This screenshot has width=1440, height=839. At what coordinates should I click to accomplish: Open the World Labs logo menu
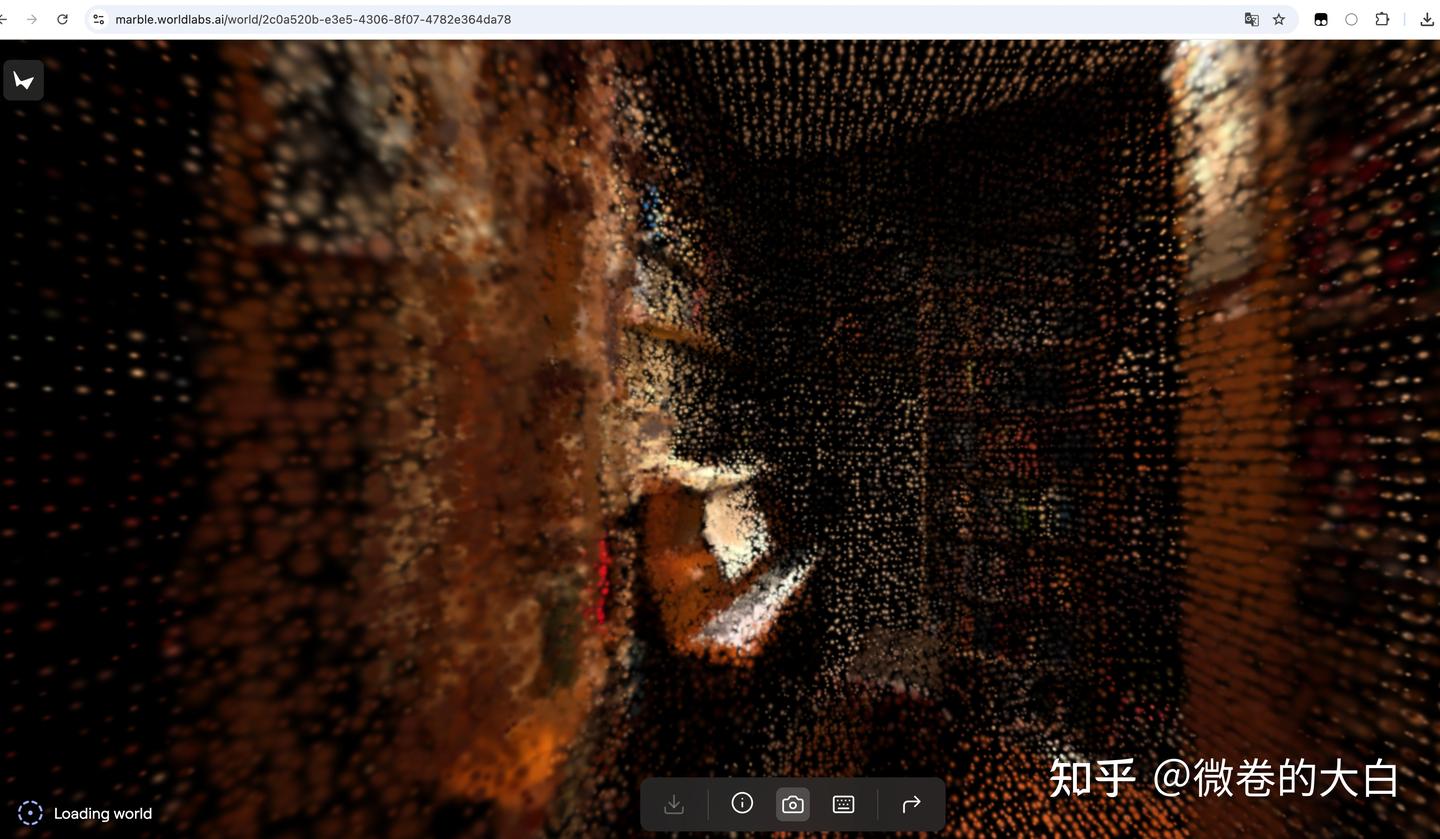tap(23, 80)
